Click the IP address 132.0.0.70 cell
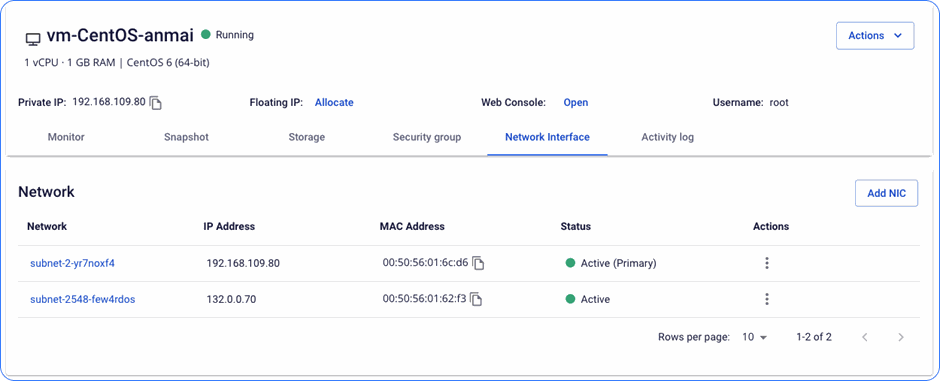The image size is (940, 381). click(231, 300)
